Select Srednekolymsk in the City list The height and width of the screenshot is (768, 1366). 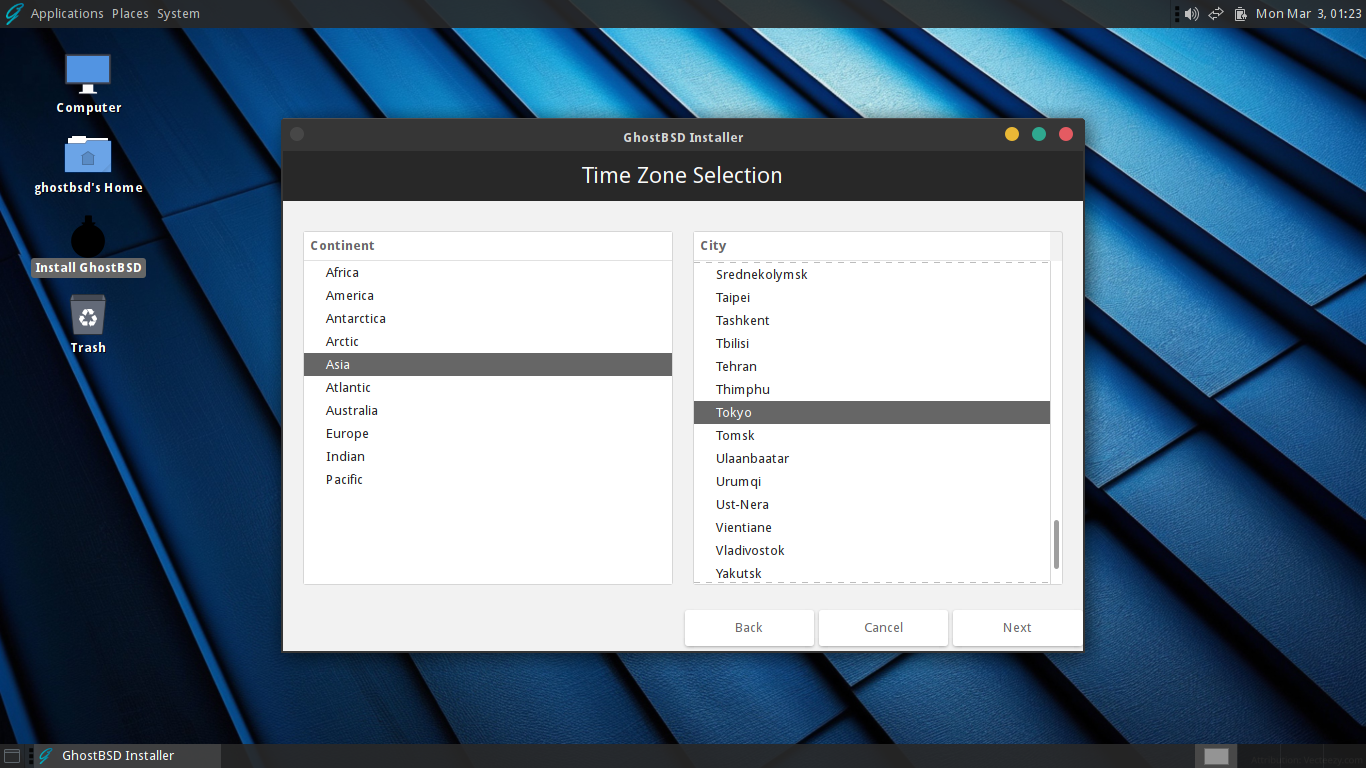pos(872,275)
